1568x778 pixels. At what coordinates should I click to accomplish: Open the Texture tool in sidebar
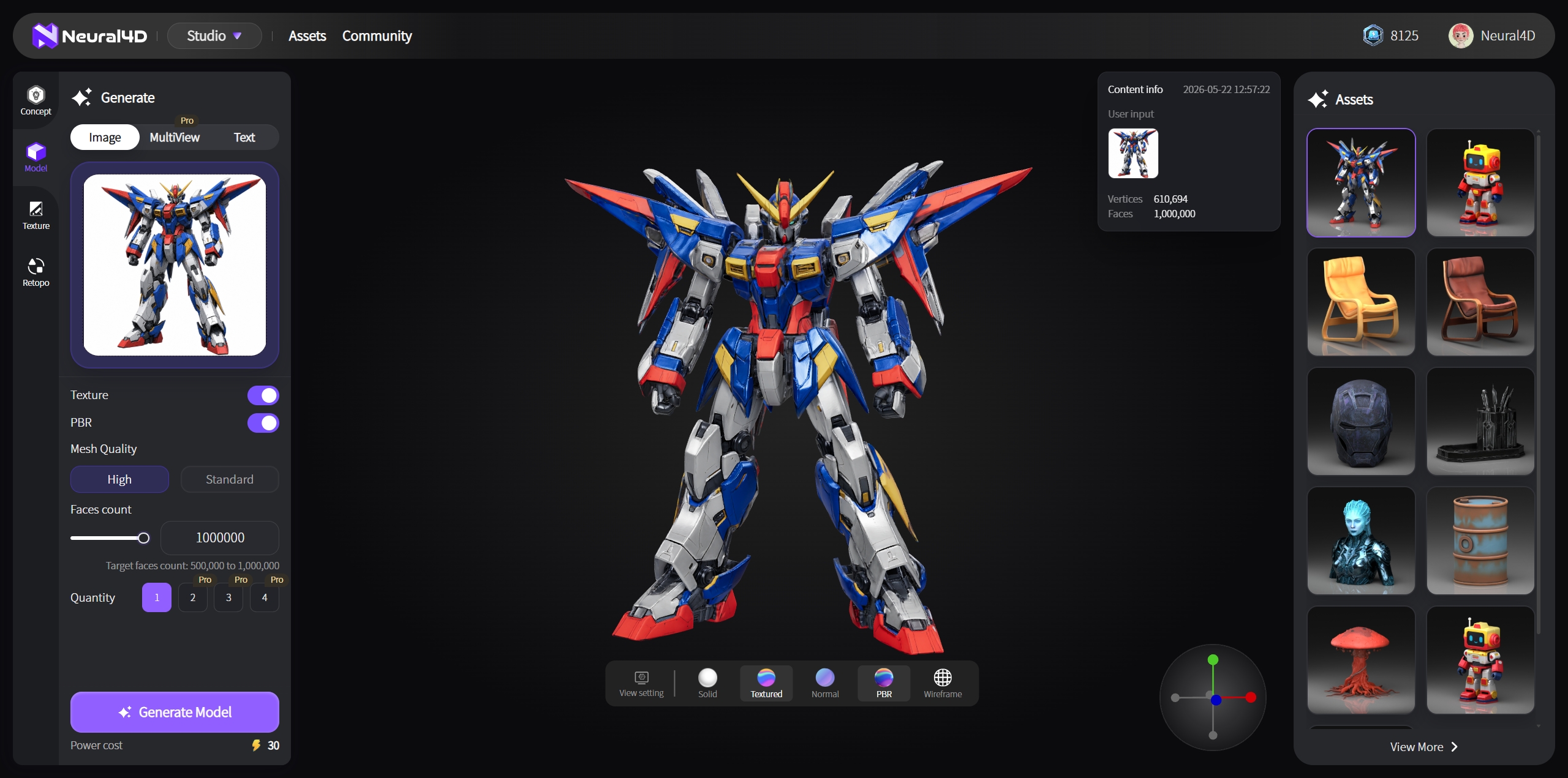tap(36, 216)
